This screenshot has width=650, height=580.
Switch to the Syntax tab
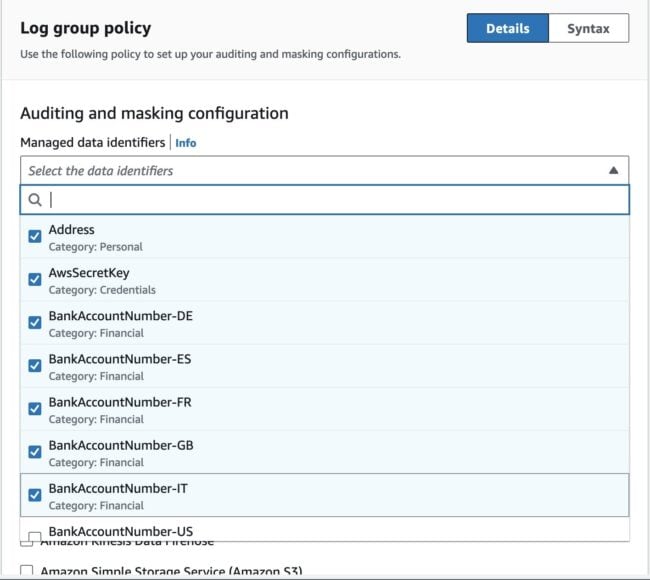click(588, 29)
